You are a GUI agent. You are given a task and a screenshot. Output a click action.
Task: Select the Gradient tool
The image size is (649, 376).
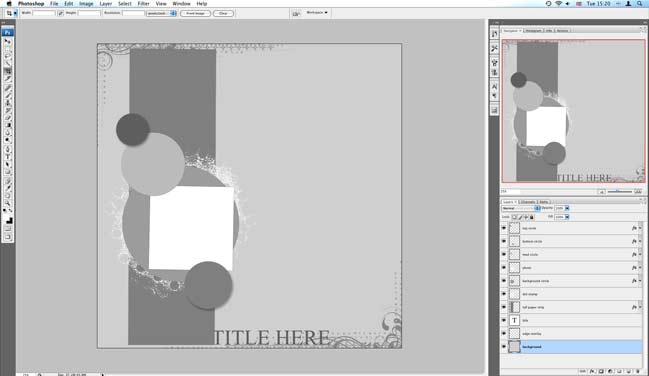7,125
